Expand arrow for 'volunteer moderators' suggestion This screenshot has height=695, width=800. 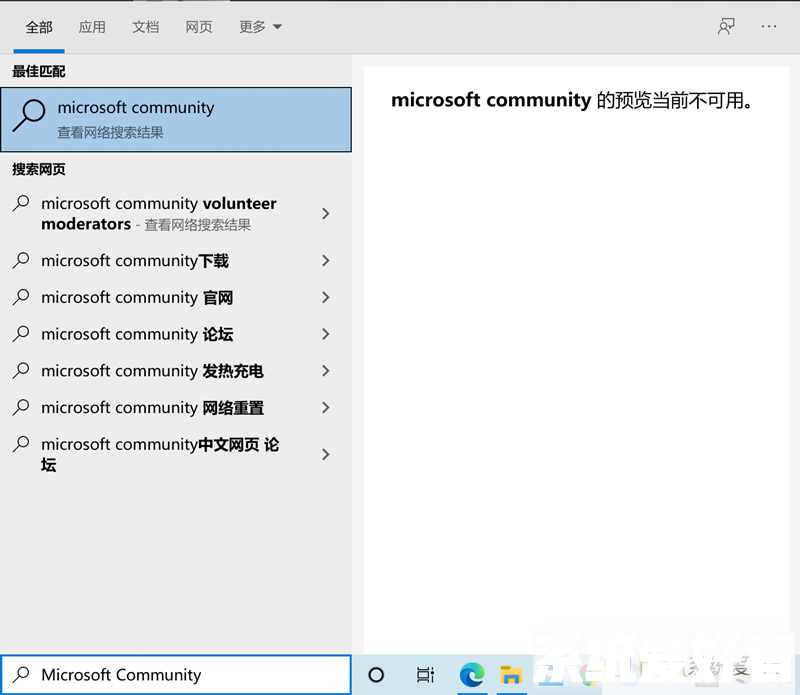click(x=325, y=214)
